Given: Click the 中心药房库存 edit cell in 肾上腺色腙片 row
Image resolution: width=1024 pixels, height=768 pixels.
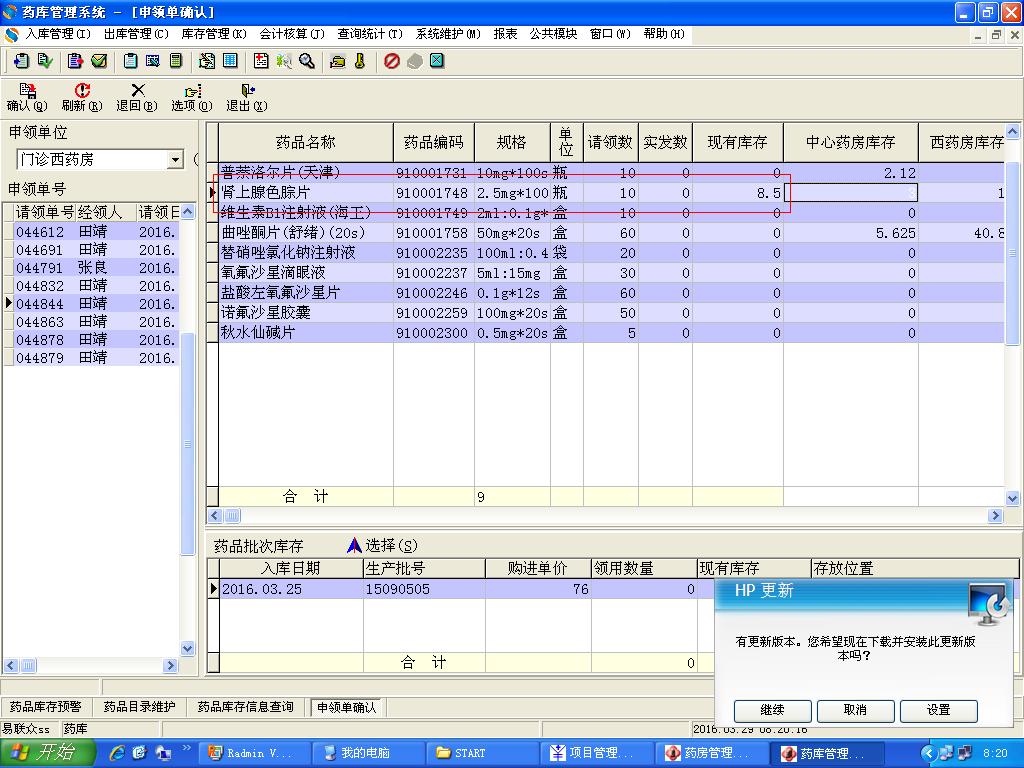Looking at the screenshot, I should point(851,193).
